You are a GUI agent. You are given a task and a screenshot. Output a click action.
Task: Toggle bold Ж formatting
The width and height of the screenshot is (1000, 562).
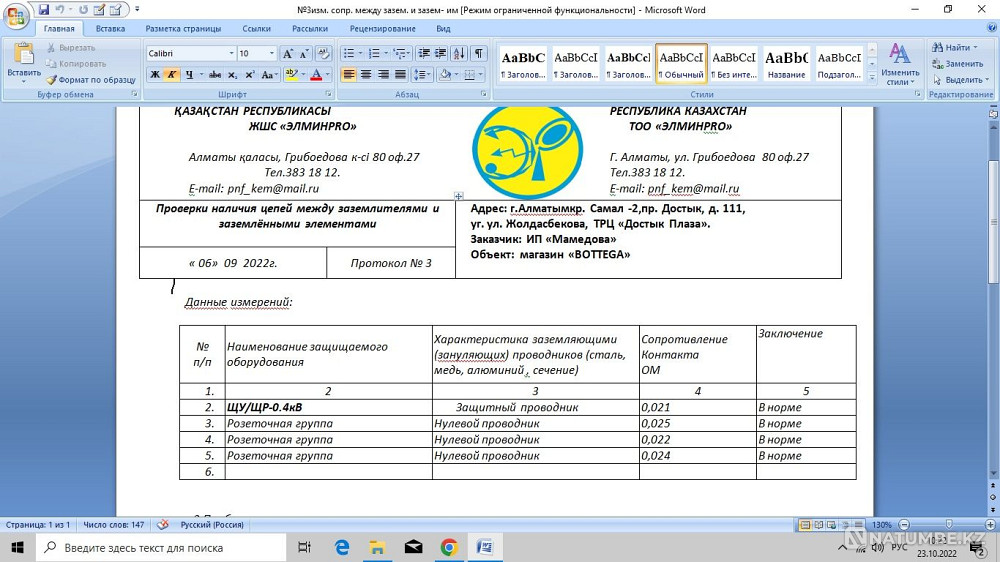(x=155, y=75)
